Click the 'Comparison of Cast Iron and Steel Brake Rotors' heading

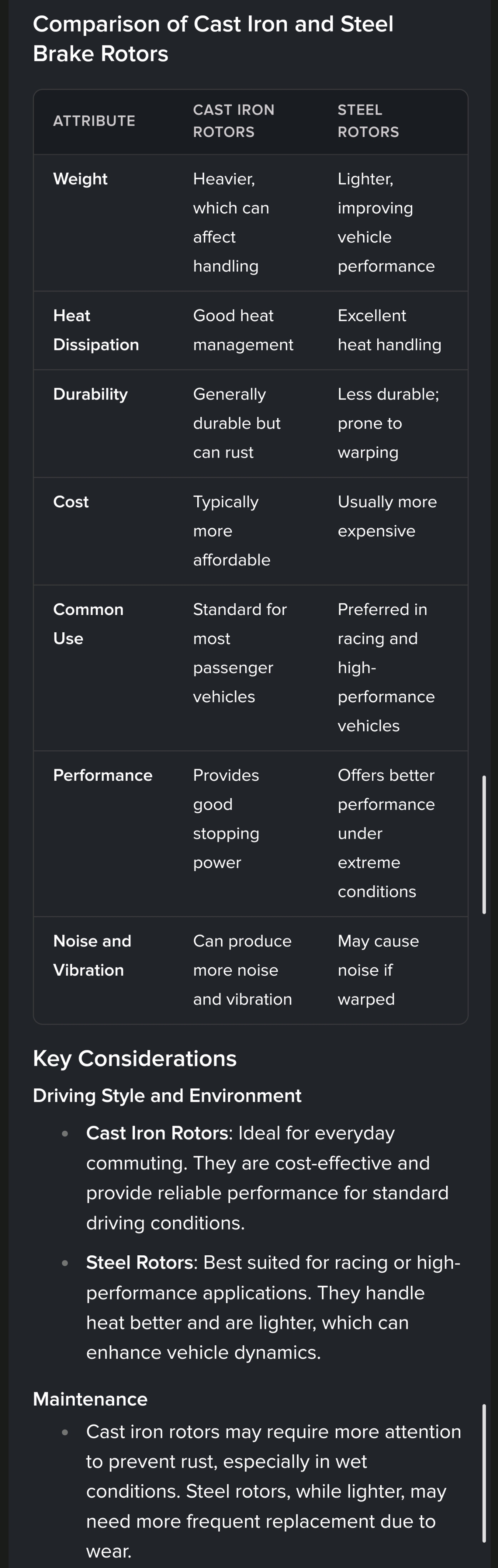pyautogui.click(x=213, y=39)
